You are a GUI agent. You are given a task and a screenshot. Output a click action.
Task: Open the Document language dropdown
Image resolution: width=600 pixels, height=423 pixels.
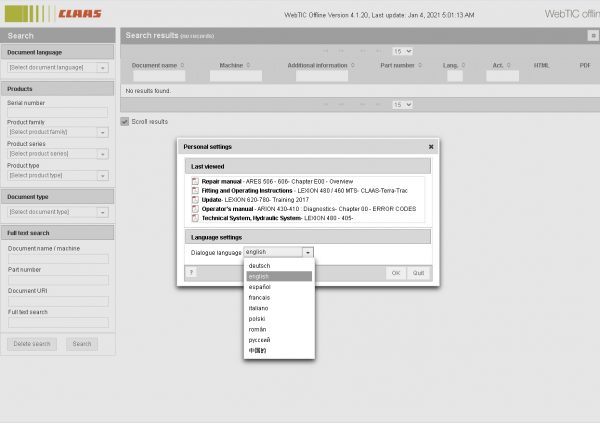click(102, 68)
